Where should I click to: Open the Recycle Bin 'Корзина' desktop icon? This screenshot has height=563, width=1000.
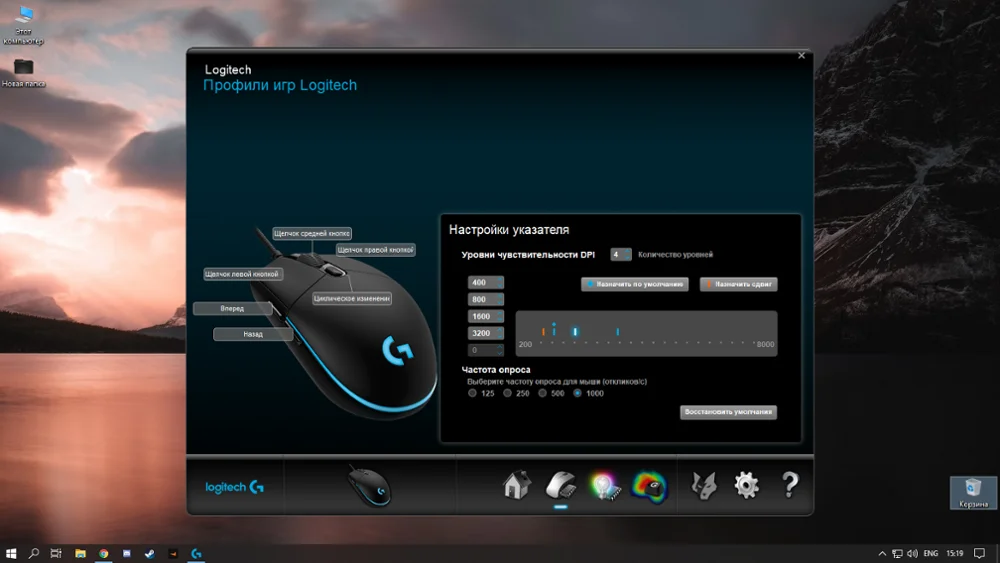[973, 493]
